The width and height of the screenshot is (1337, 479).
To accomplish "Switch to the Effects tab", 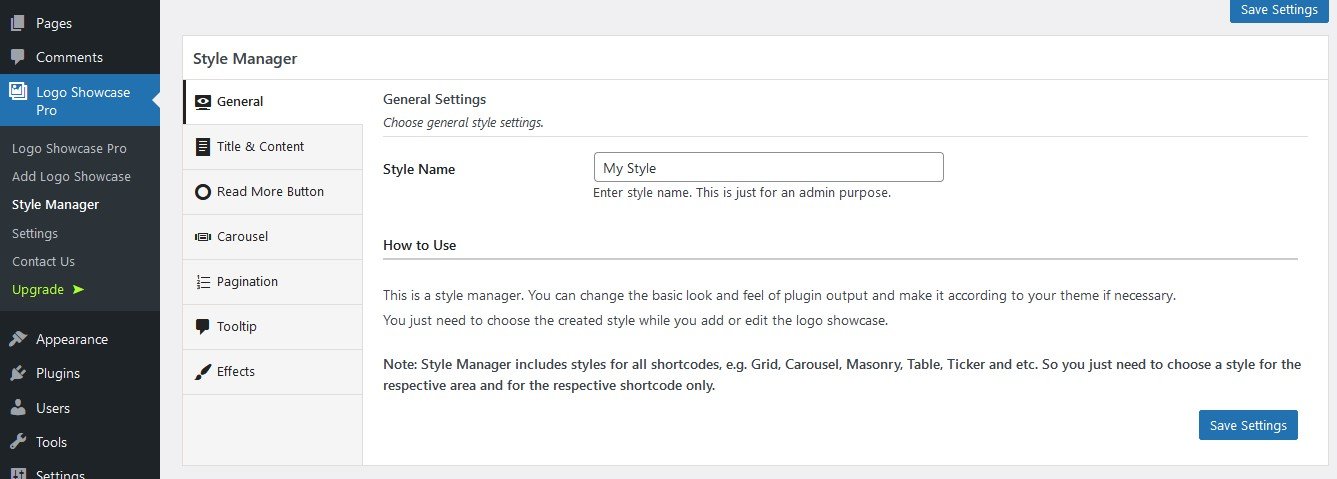I will tap(273, 371).
